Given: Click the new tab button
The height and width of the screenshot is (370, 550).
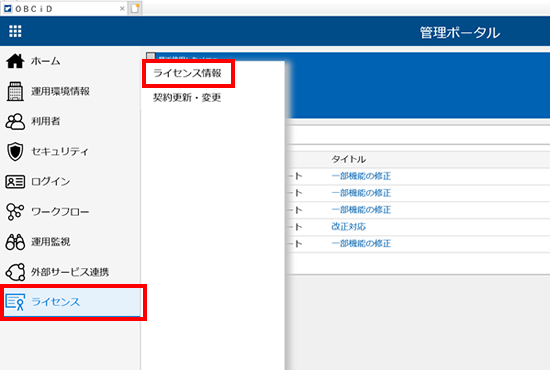Looking at the screenshot, I should pos(135,8).
